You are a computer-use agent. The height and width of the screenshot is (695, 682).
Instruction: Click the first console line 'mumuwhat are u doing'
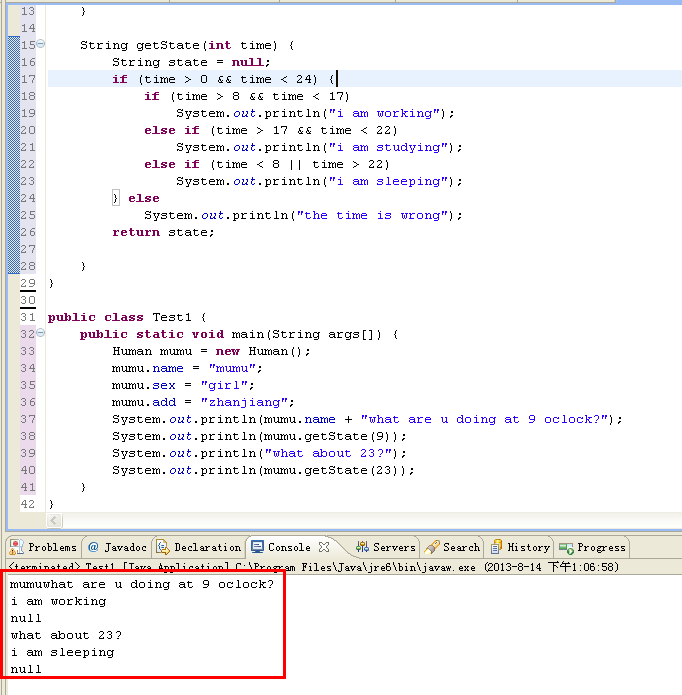pyautogui.click(x=142, y=585)
